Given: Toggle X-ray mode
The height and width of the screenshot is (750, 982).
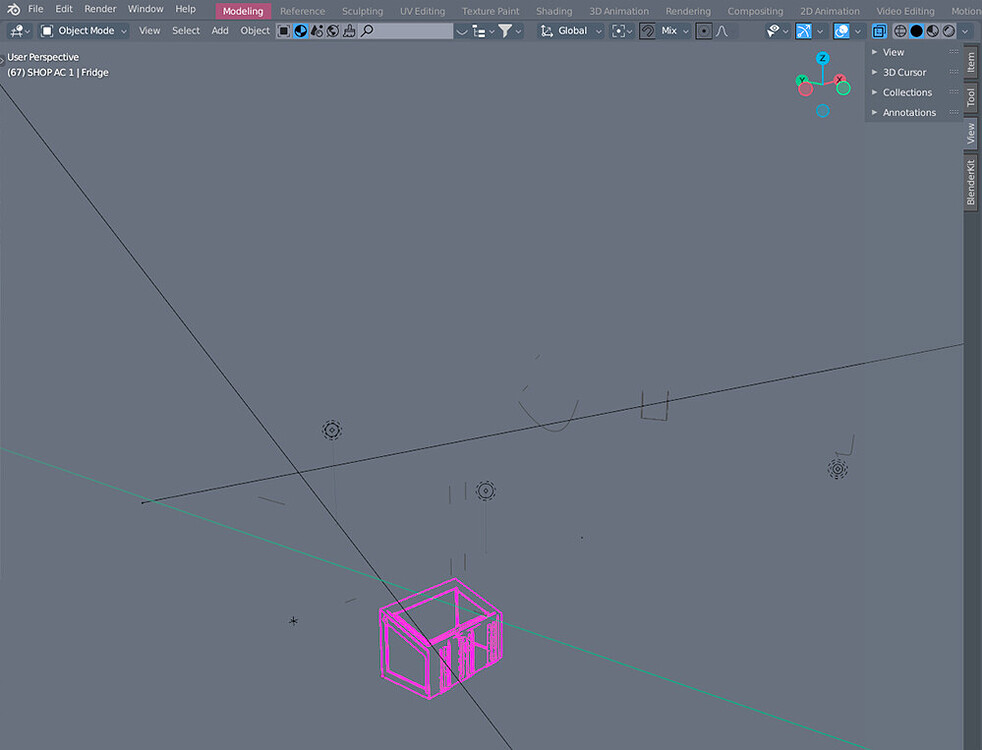Looking at the screenshot, I should (879, 31).
